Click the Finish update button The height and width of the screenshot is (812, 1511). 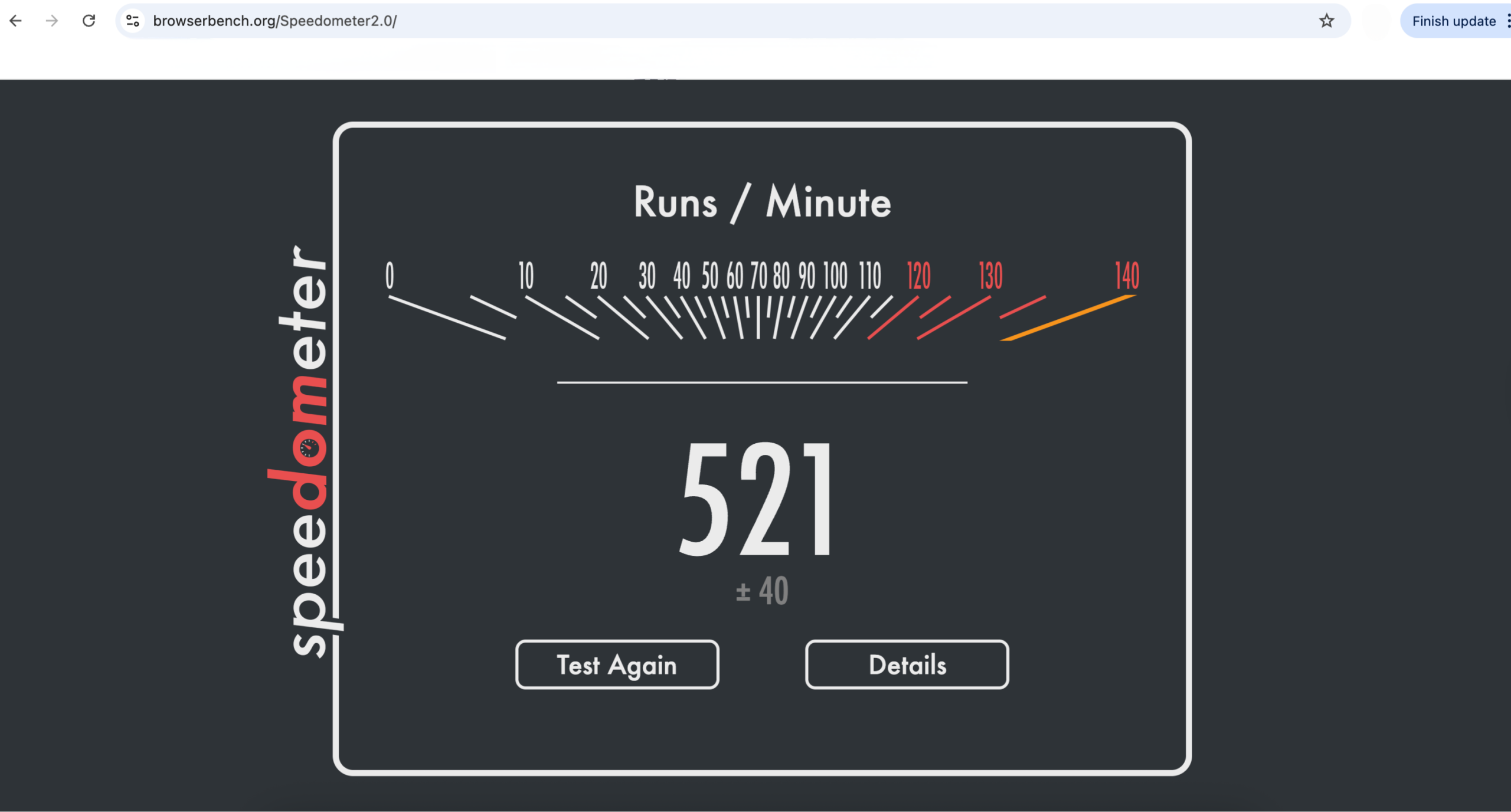pos(1453,21)
